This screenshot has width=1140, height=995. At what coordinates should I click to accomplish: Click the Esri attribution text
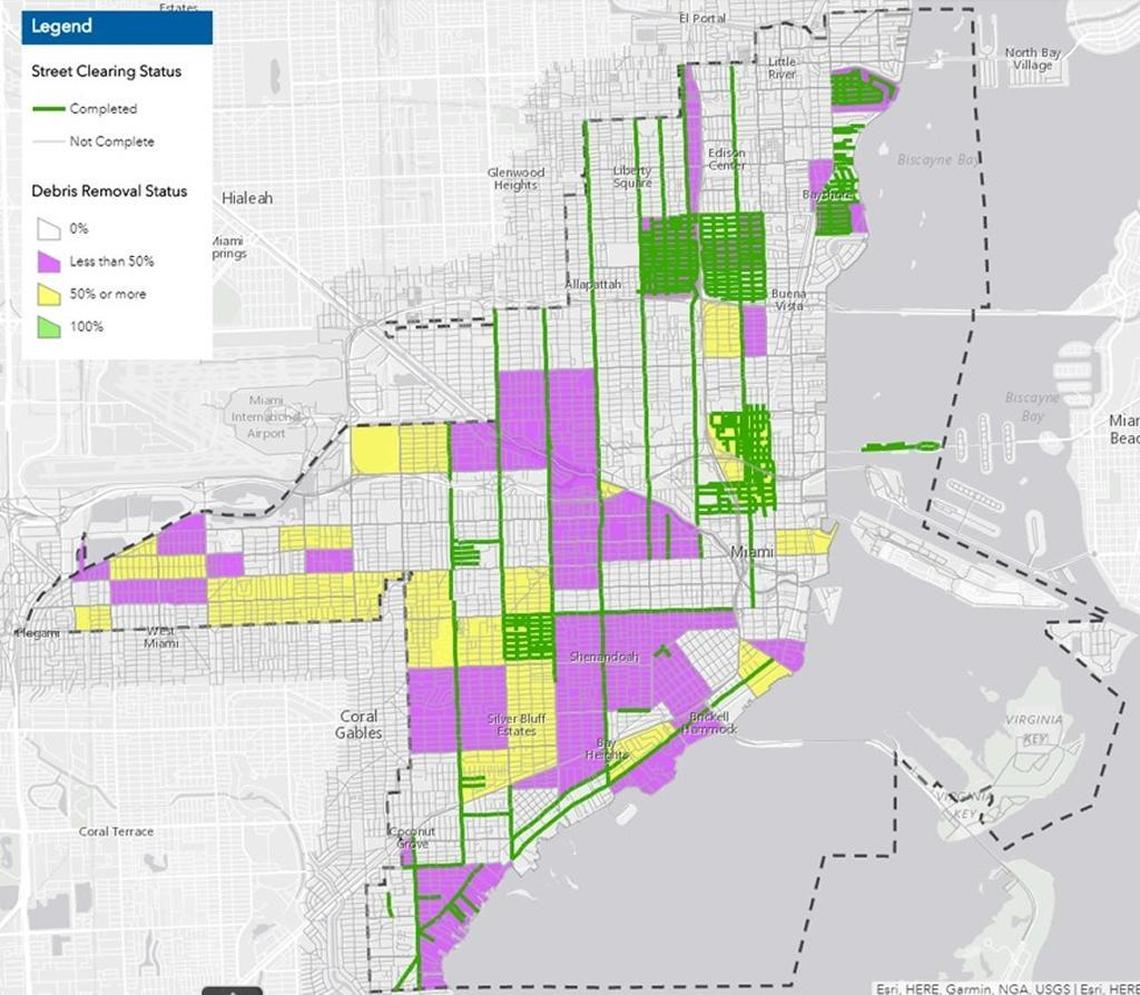(x=1005, y=988)
